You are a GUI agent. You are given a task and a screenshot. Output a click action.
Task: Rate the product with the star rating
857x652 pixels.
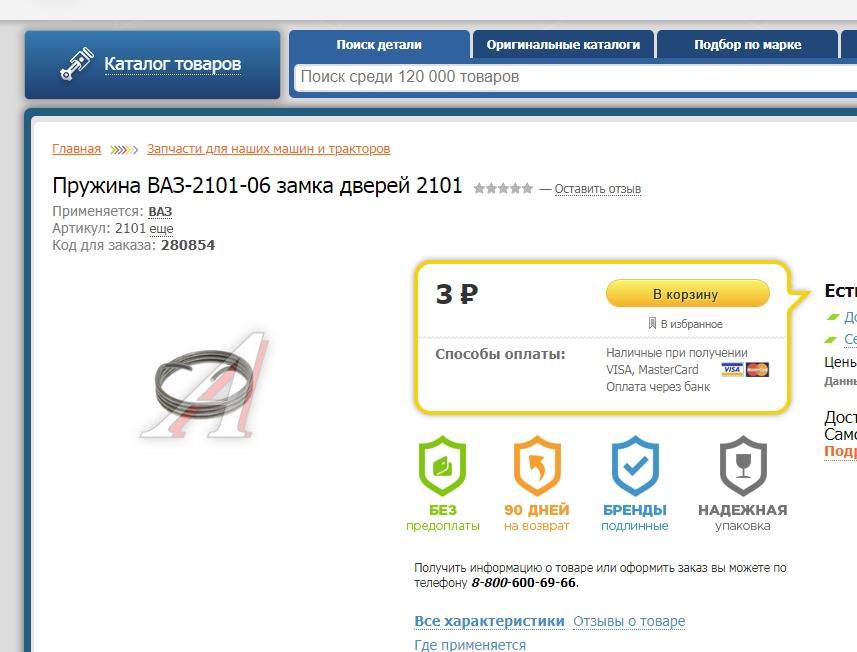coord(503,189)
